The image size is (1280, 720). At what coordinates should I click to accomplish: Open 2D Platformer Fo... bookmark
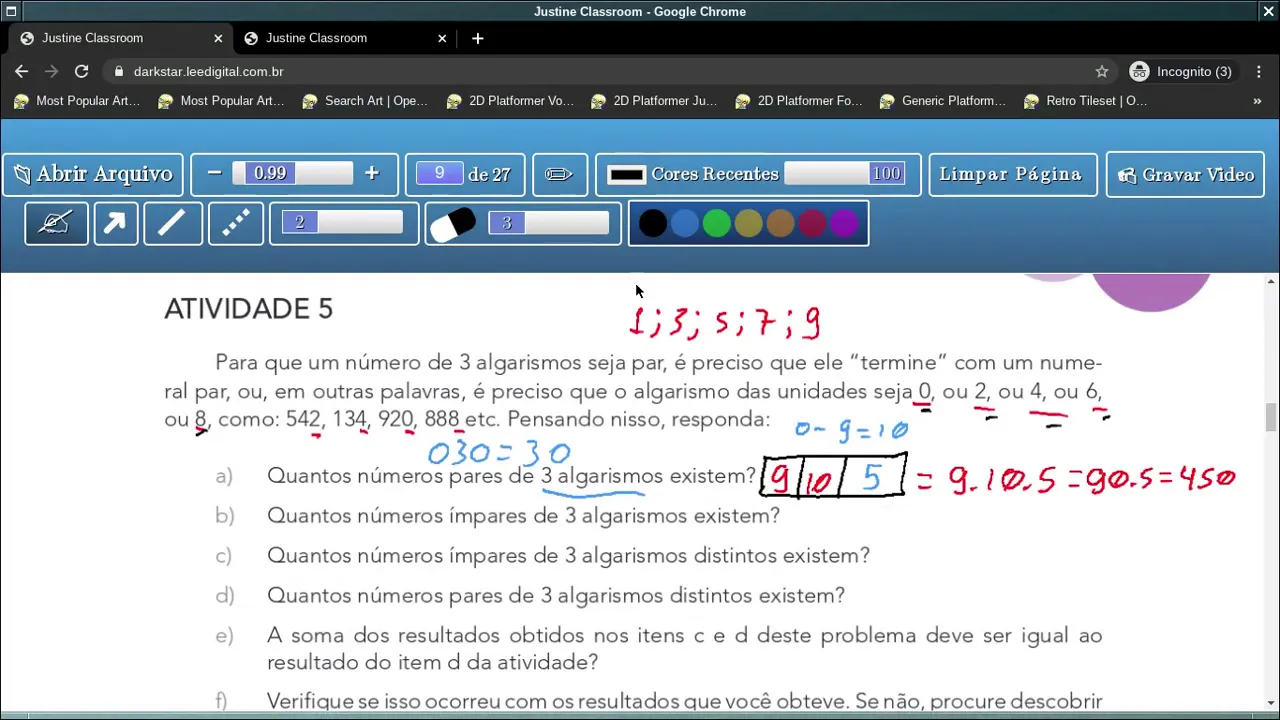coord(797,101)
